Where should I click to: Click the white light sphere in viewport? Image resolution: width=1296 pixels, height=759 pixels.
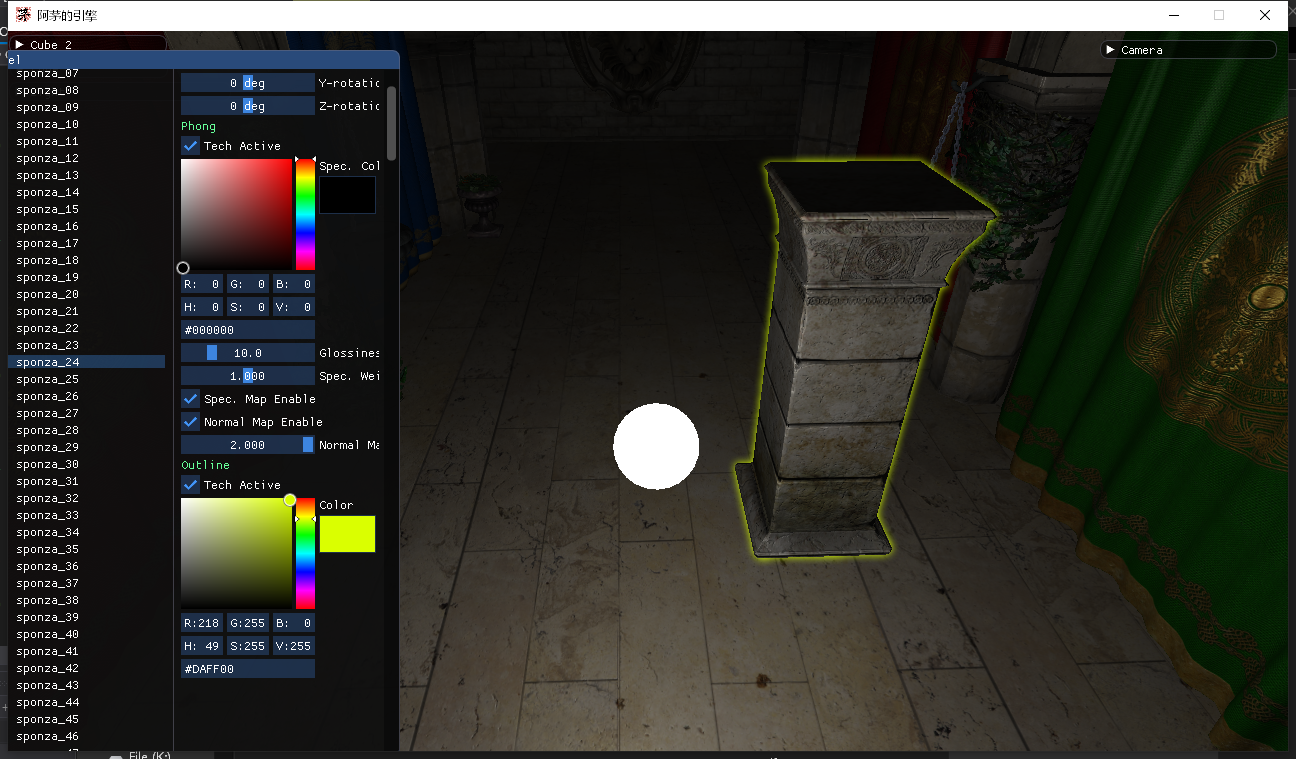pyautogui.click(x=656, y=446)
